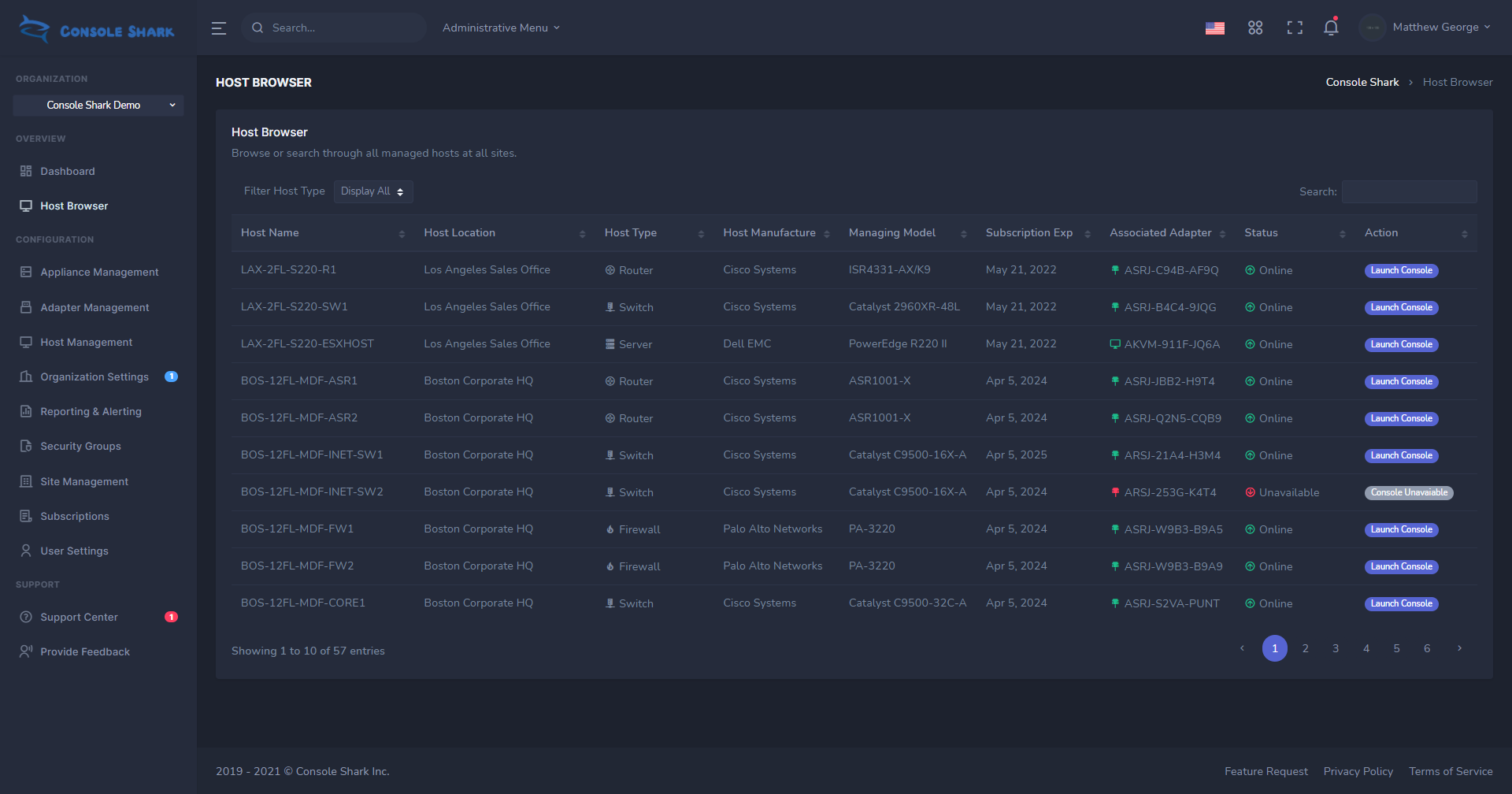Open the notifications bell icon
Viewport: 1512px width, 794px height.
(x=1331, y=28)
